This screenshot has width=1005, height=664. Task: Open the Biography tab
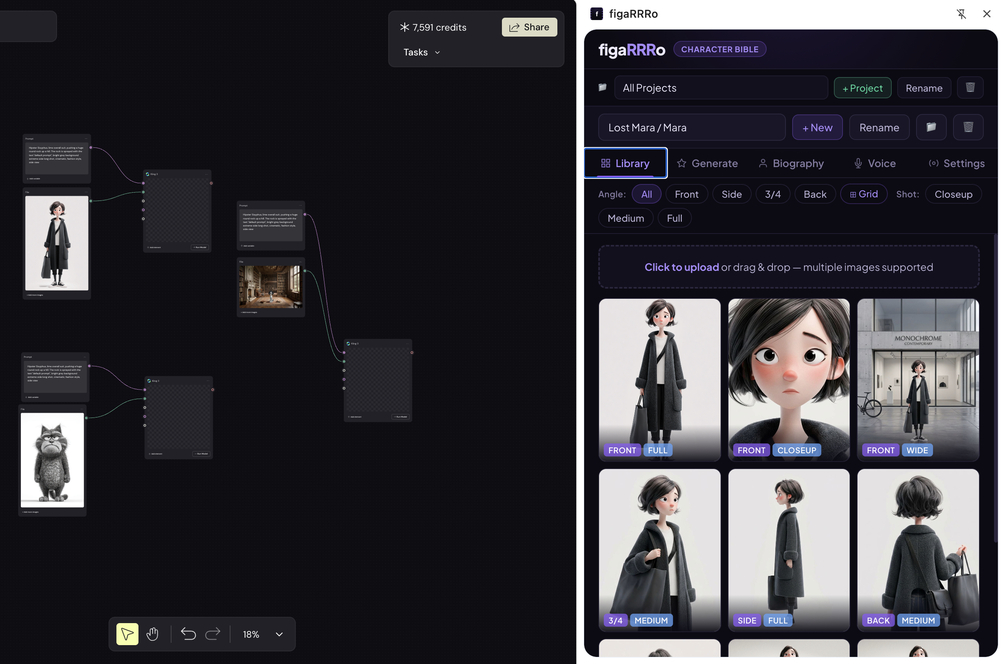791,163
